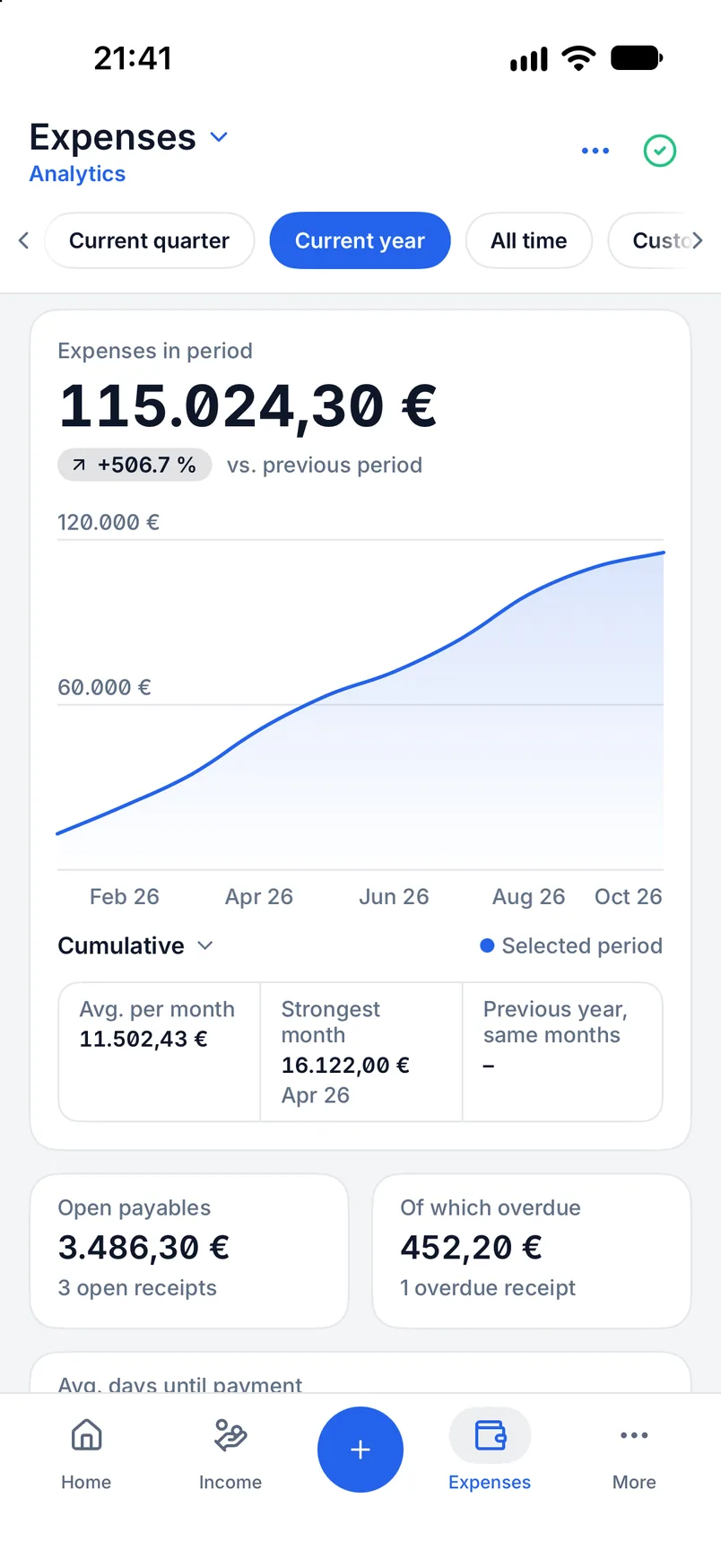
Task: Tap the 11.502,43 € average value
Action: [143, 1039]
